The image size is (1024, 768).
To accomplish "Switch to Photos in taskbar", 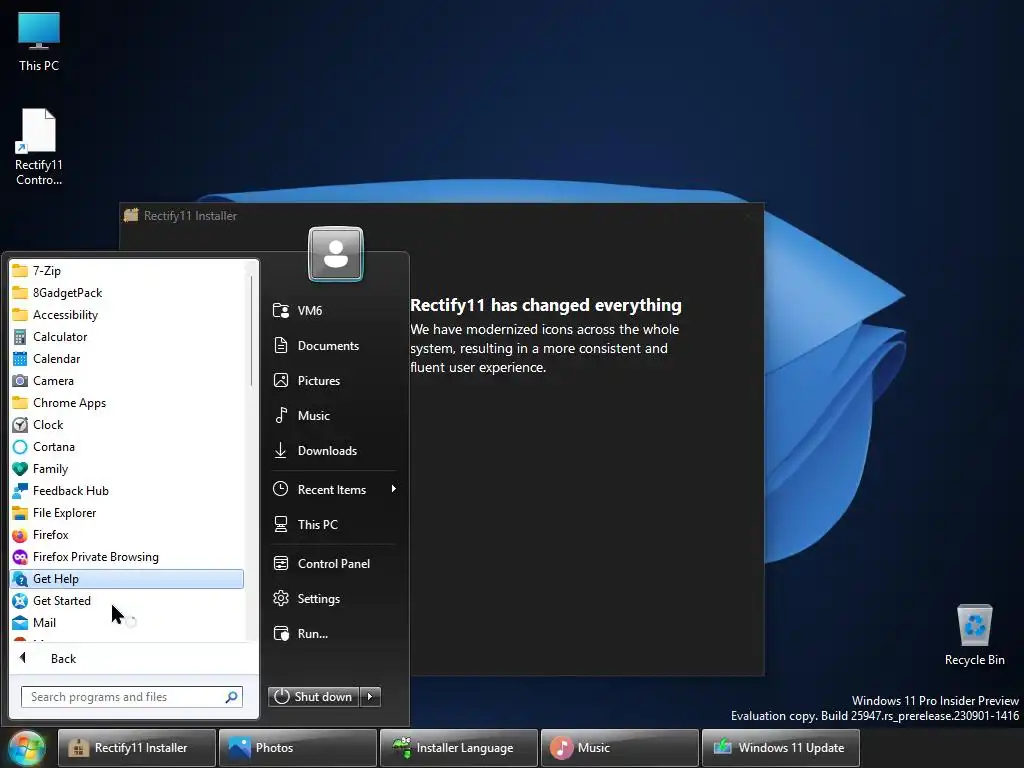I will point(298,748).
